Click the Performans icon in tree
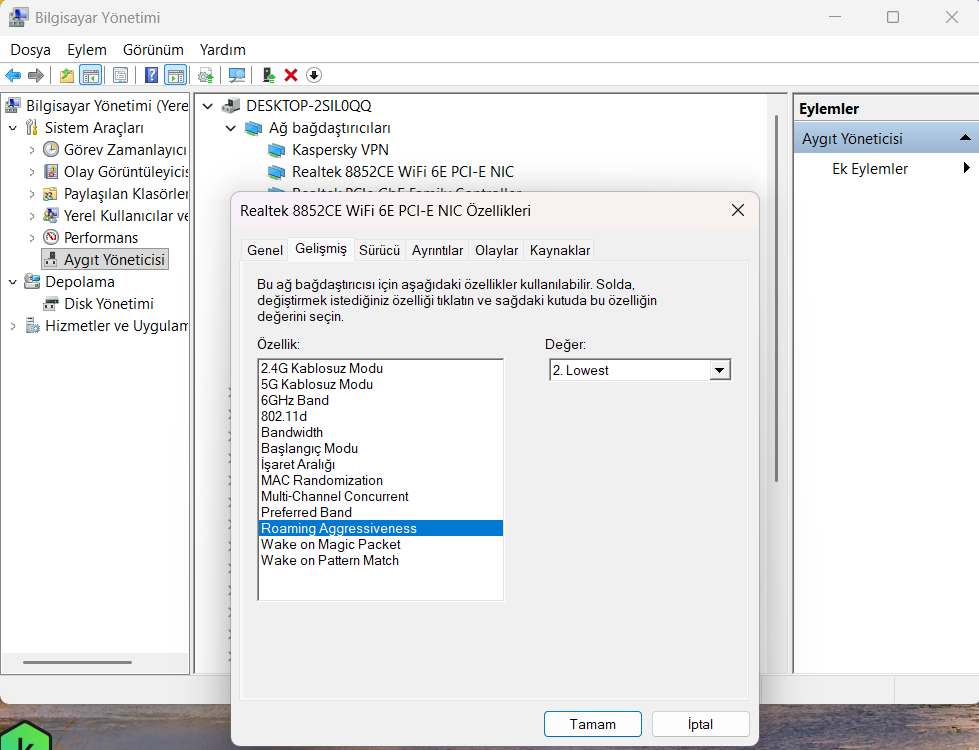This screenshot has width=979, height=750. point(51,238)
